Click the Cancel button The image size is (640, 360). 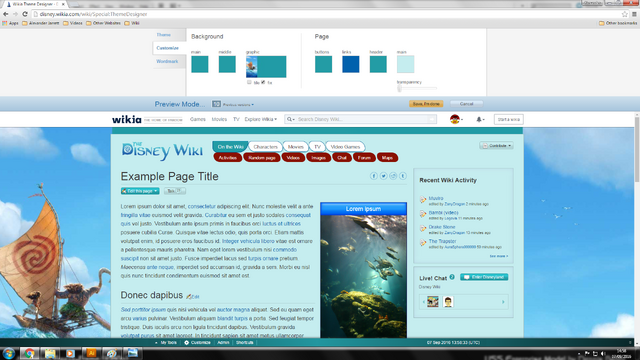[467, 104]
